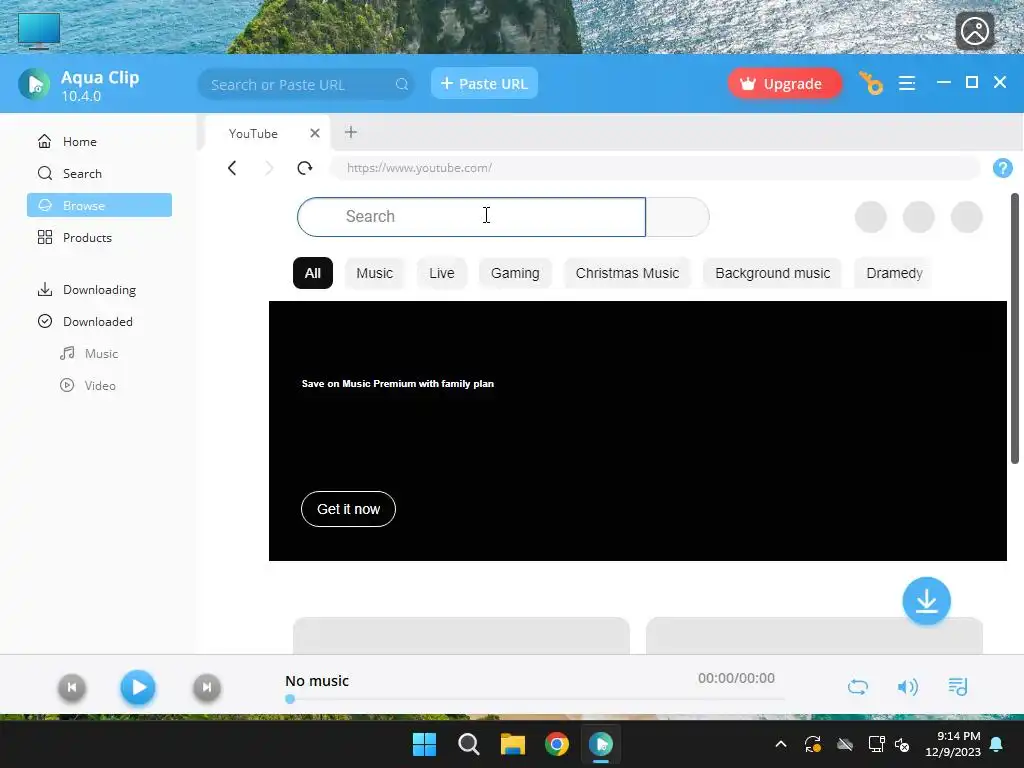The height and width of the screenshot is (768, 1024).
Task: Open downloaded Video category
Action: (x=99, y=385)
